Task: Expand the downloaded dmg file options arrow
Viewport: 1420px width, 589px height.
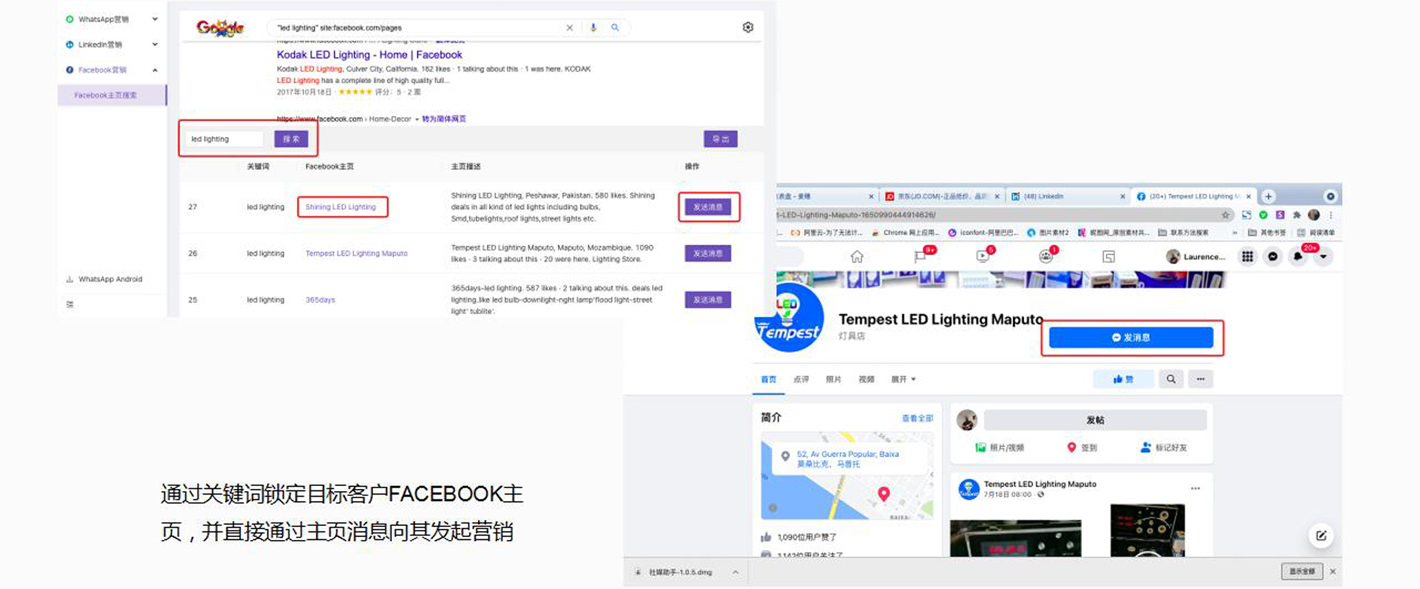Action: point(735,572)
